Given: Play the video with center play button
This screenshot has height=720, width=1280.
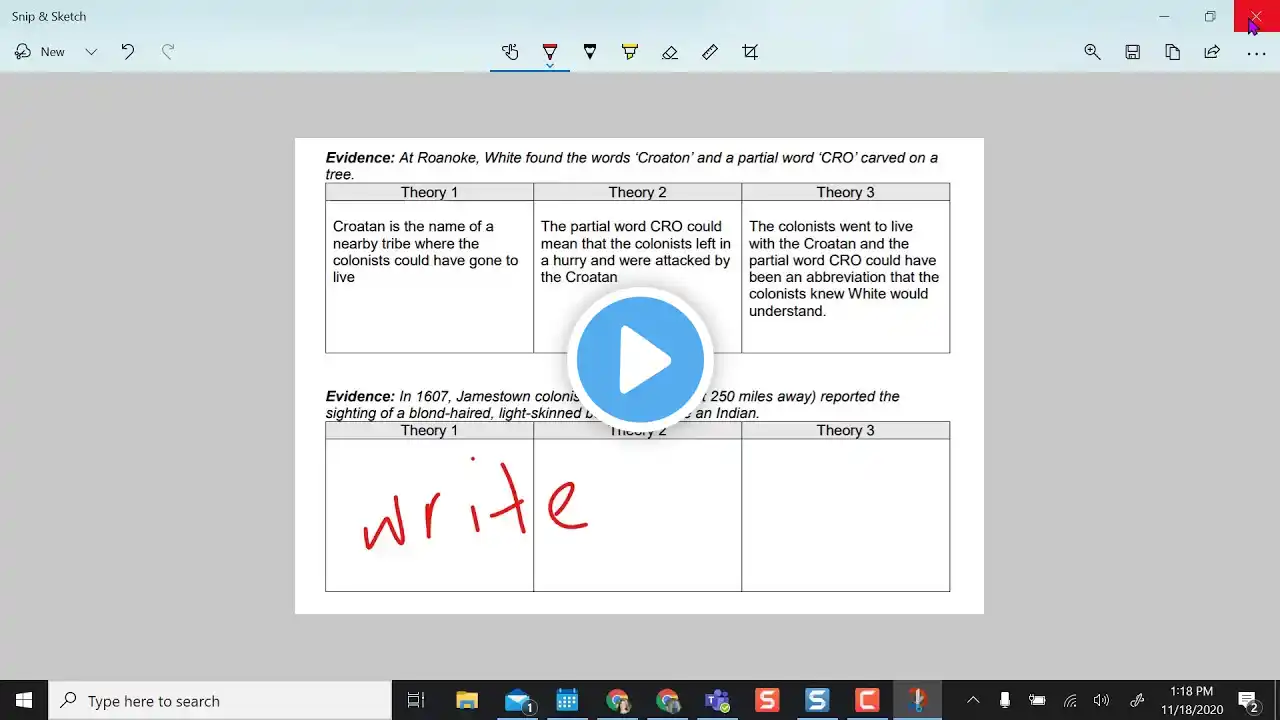Looking at the screenshot, I should tap(640, 360).
